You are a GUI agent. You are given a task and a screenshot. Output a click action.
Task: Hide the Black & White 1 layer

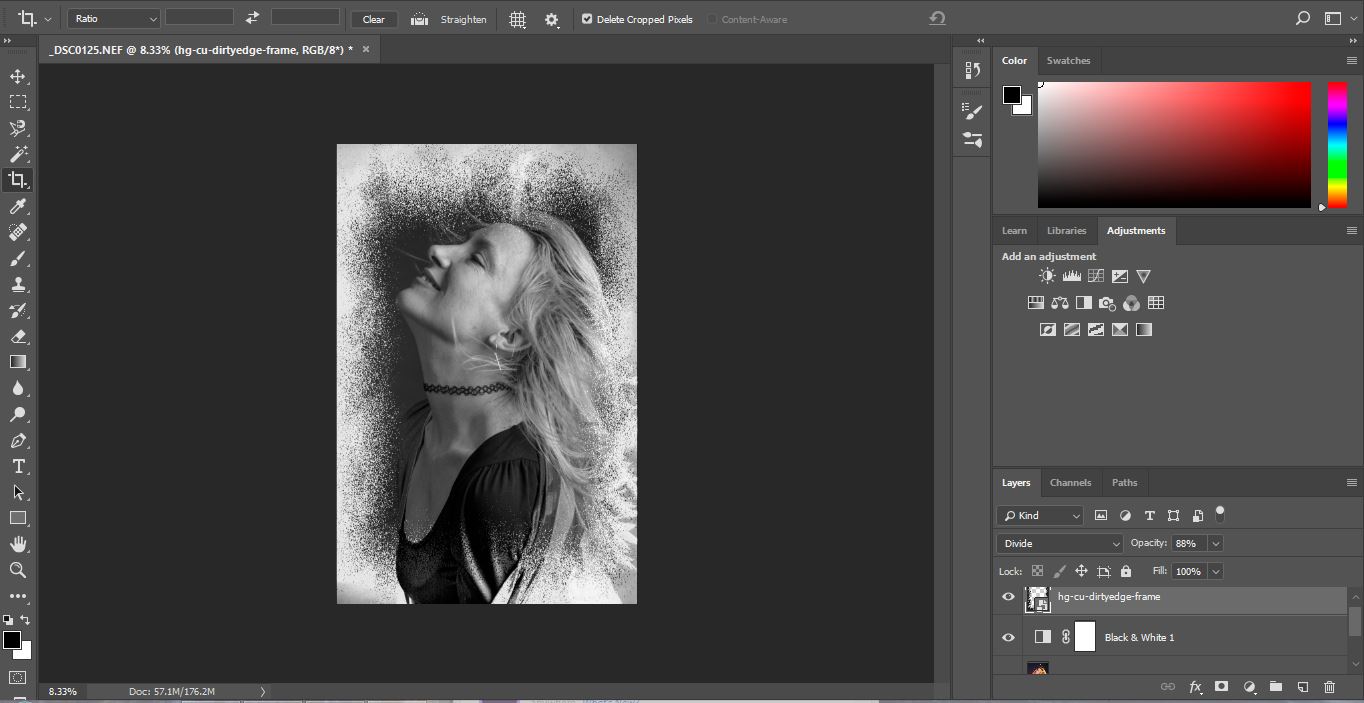click(1008, 637)
